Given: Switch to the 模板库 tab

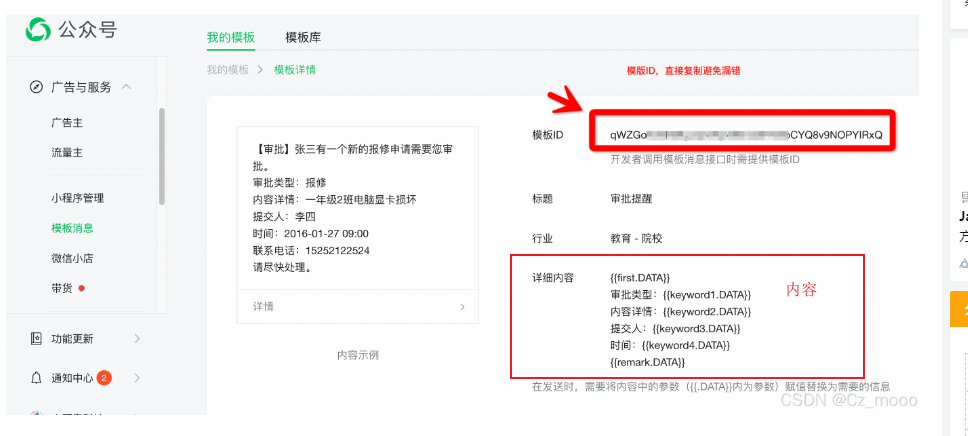Looking at the screenshot, I should pyautogui.click(x=303, y=37).
